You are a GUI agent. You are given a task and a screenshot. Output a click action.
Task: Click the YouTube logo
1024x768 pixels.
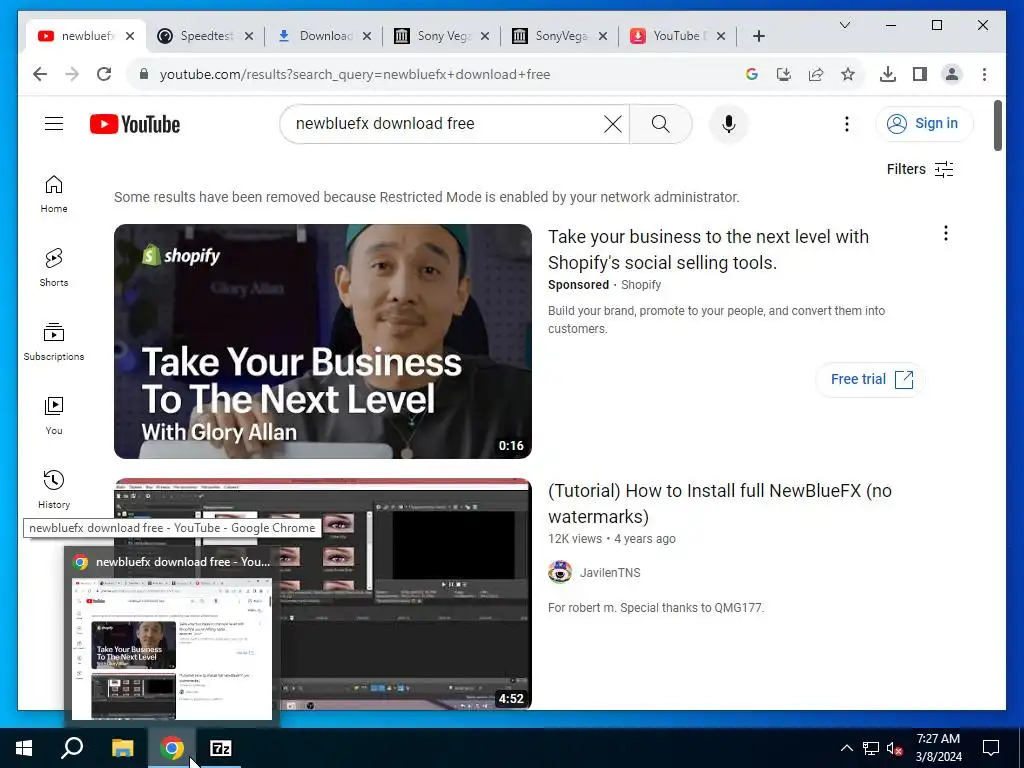click(x=135, y=124)
